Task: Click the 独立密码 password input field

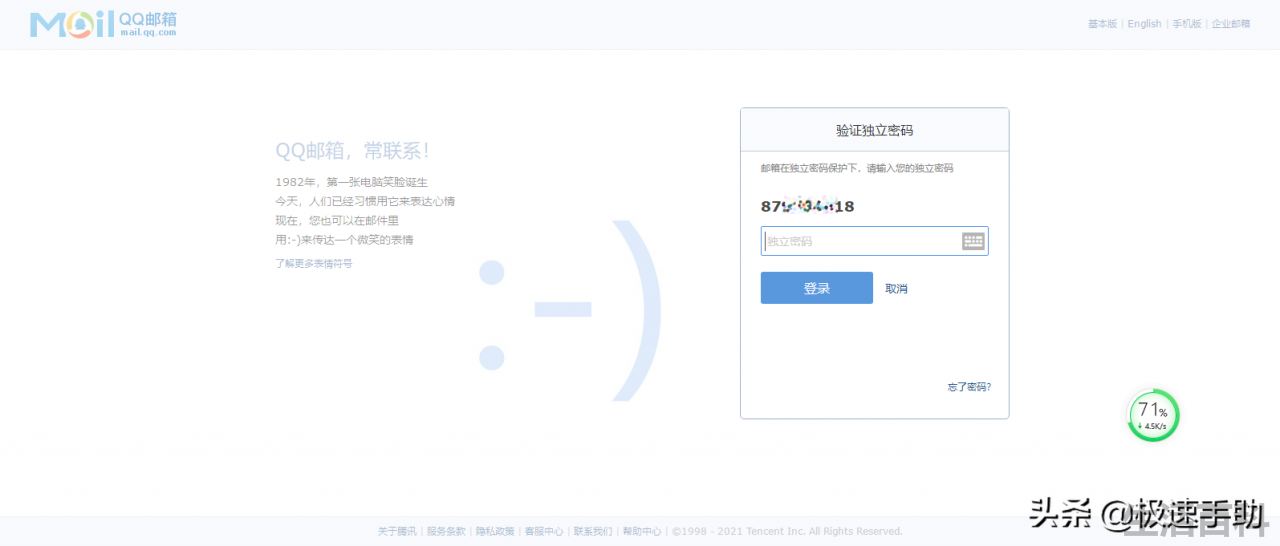Action: pyautogui.click(x=874, y=241)
